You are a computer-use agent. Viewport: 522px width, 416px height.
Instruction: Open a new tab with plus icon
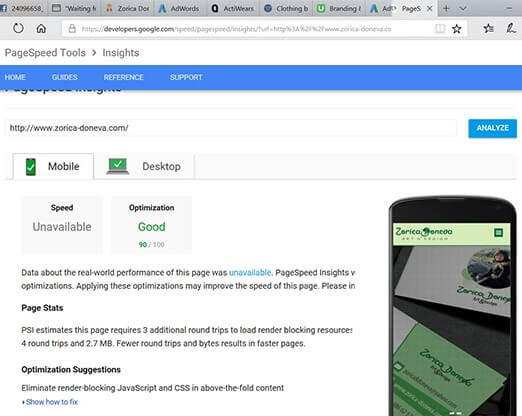446,8
